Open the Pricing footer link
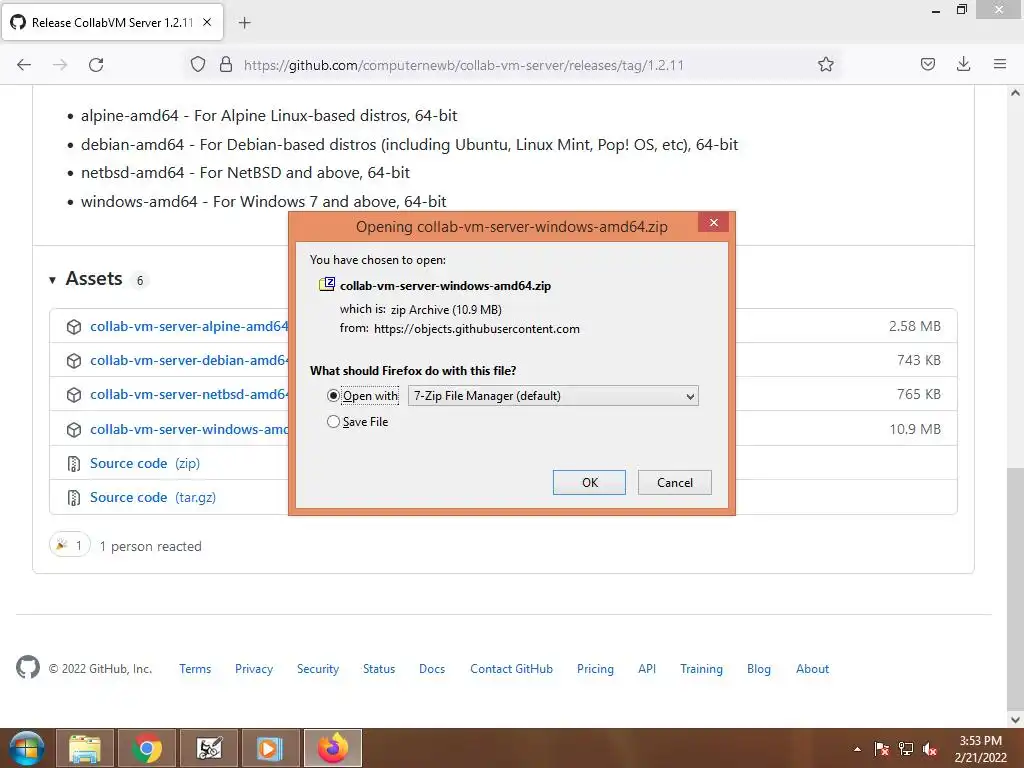Image resolution: width=1024 pixels, height=768 pixels. click(595, 669)
